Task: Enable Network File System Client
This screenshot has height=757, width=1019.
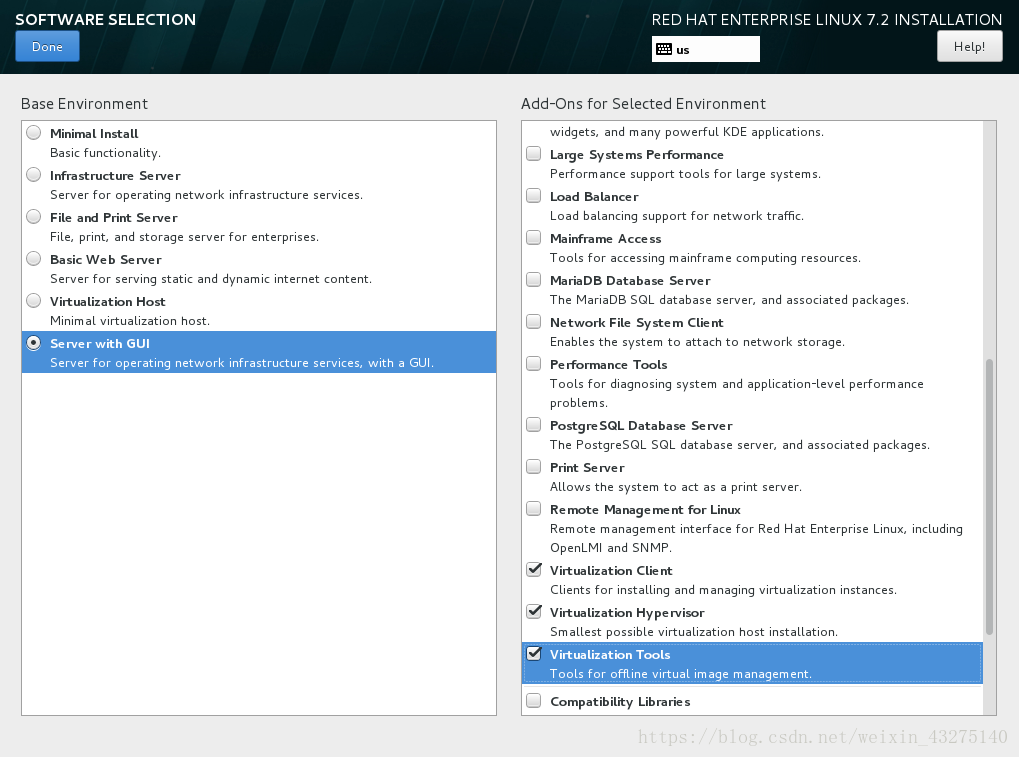Action: pyautogui.click(x=534, y=322)
